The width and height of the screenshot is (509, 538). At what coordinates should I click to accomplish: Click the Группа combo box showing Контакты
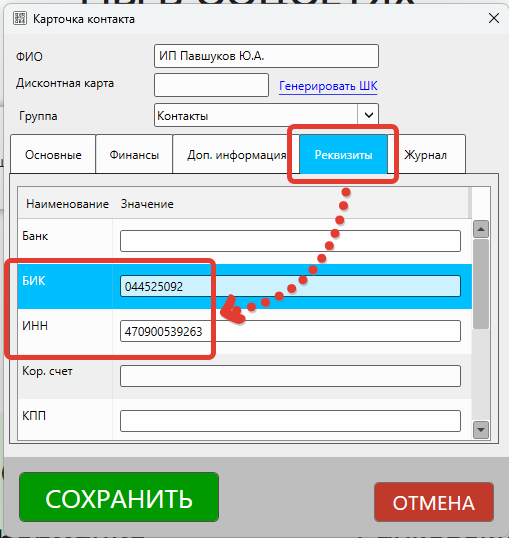tap(266, 115)
